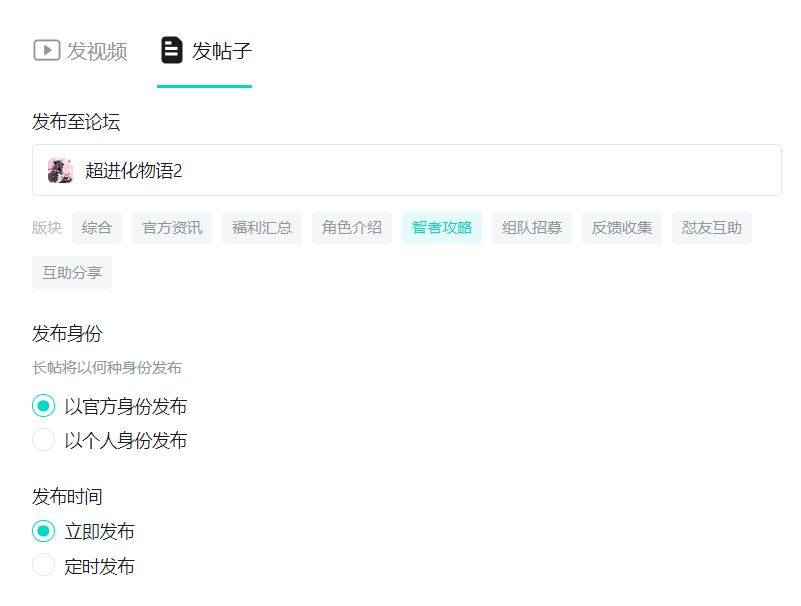Click the 超进化物语2 forum name text
Viewport: 801px width, 606px height.
click(x=134, y=171)
